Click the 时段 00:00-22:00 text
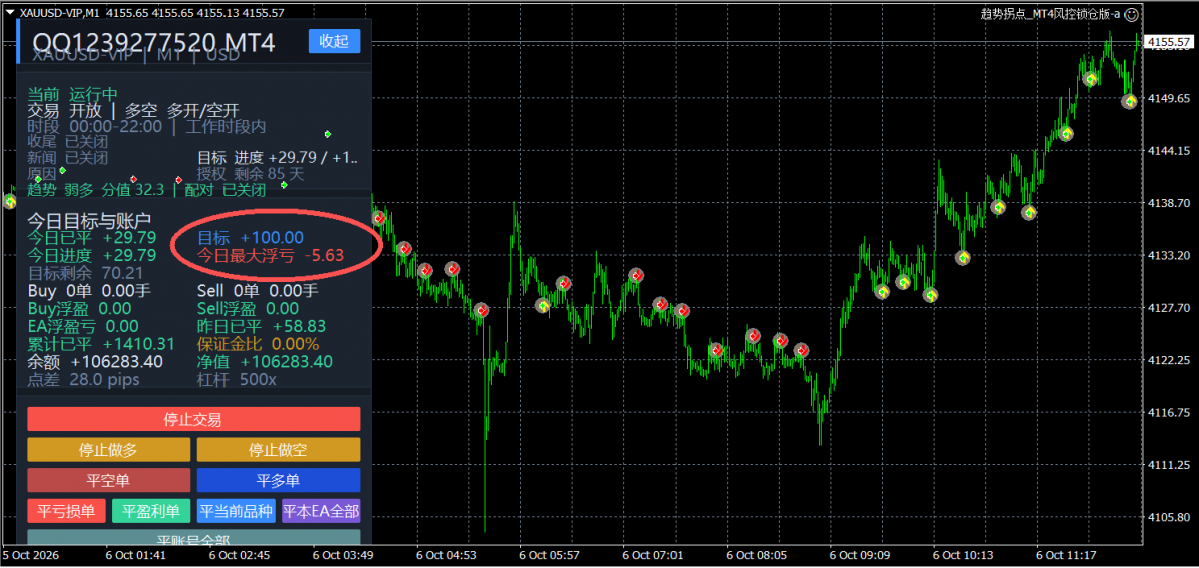Screen dimensions: 1199x568 pos(95,126)
